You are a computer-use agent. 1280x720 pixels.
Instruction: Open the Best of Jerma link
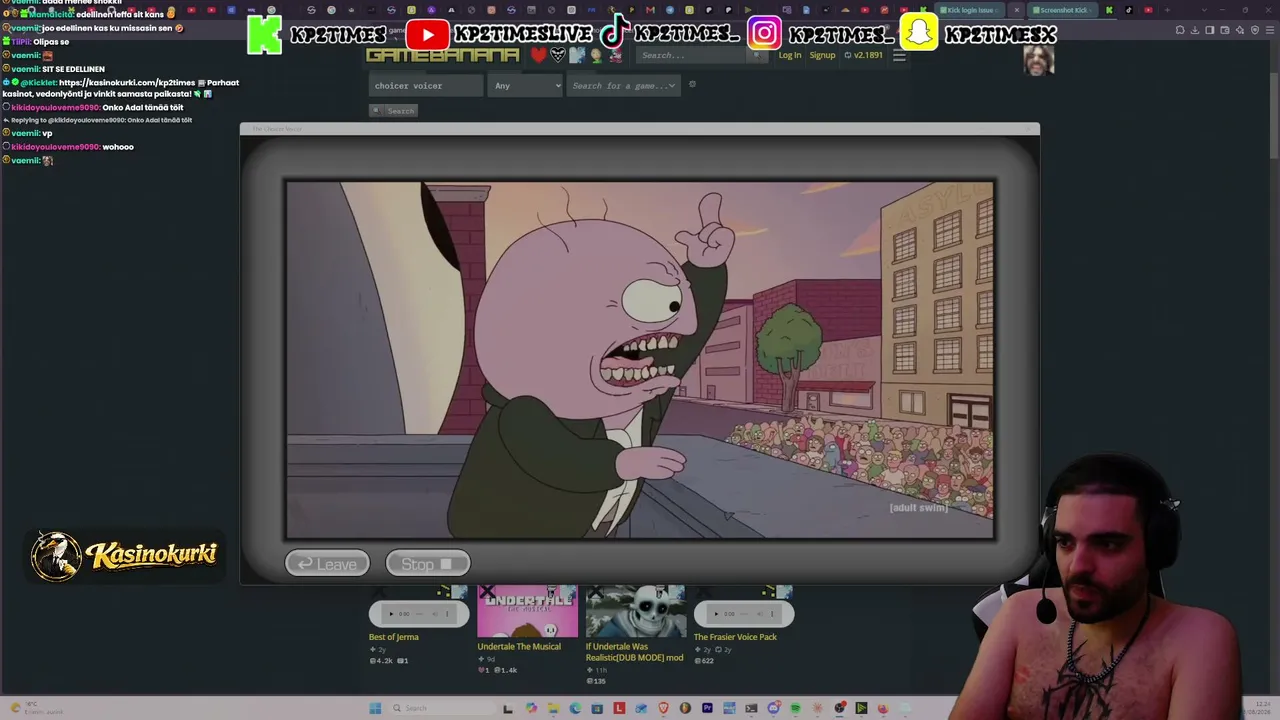pos(394,637)
